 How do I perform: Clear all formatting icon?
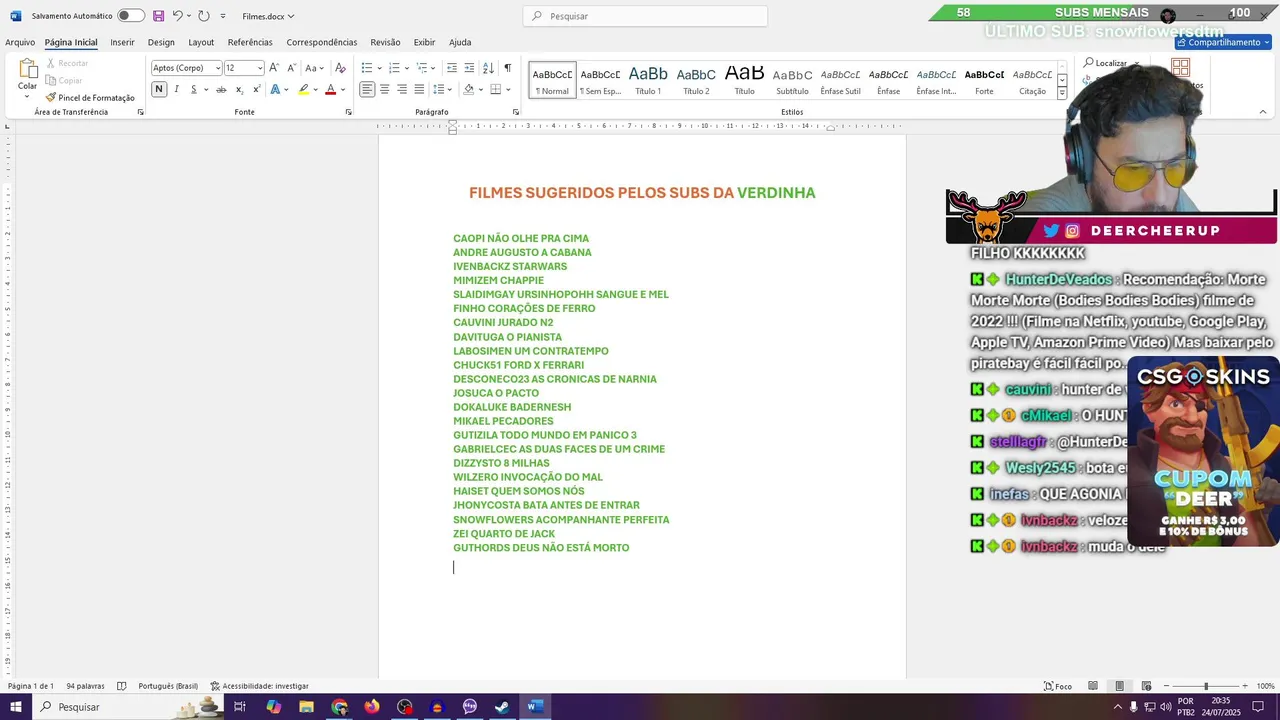coord(340,68)
